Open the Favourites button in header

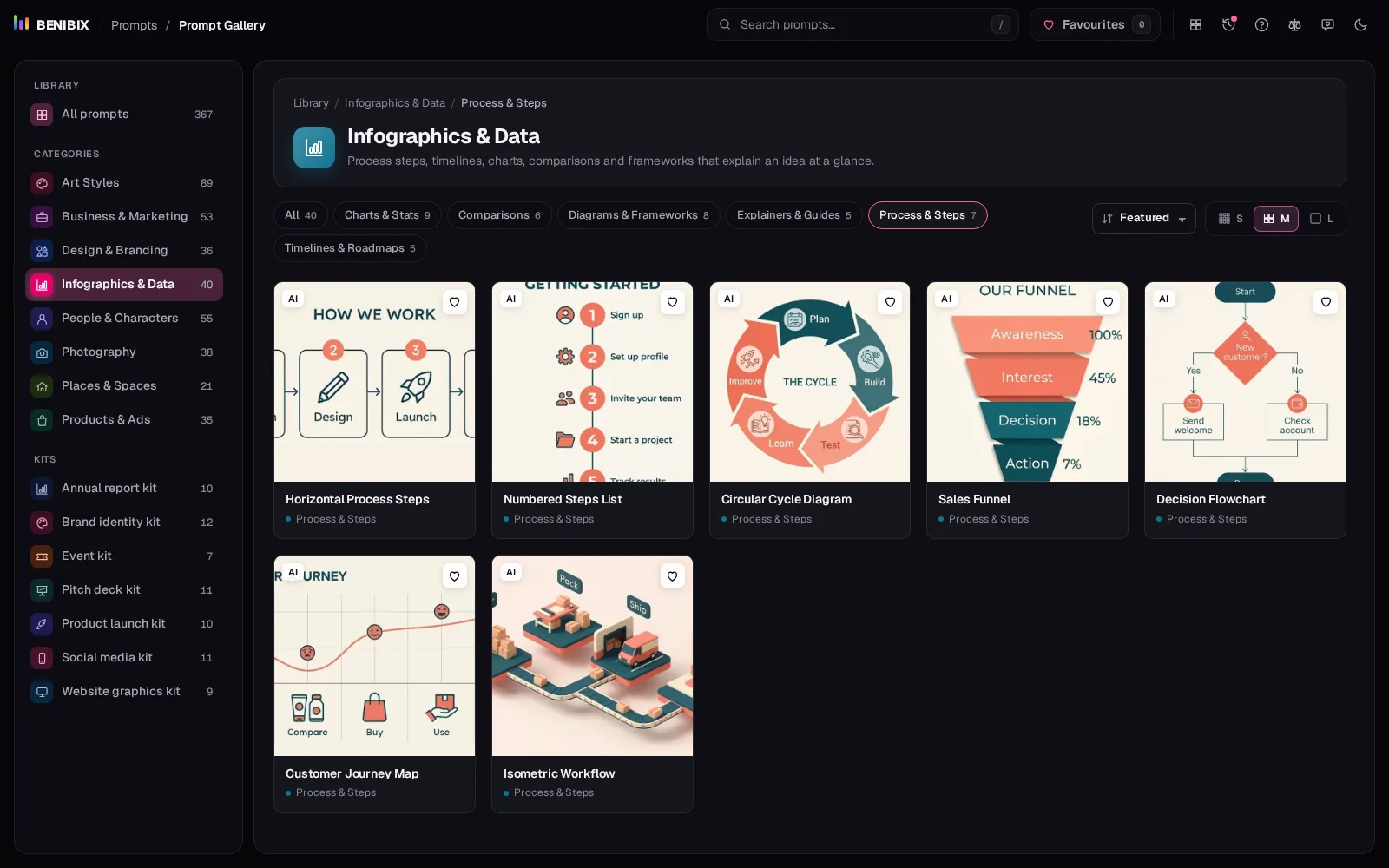1095,24
